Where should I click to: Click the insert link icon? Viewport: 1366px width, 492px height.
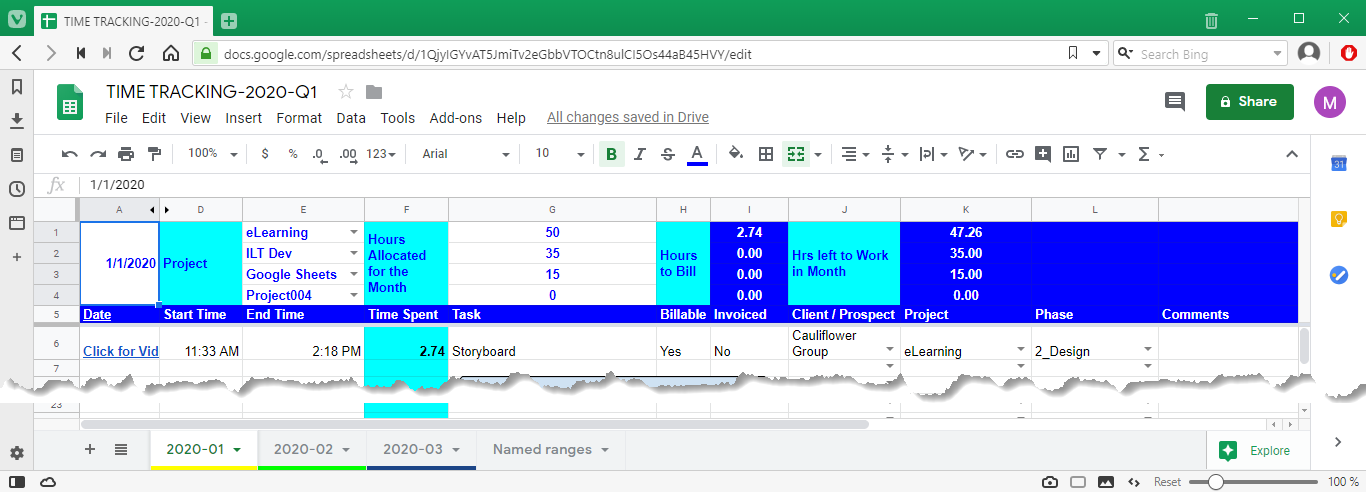(1015, 154)
